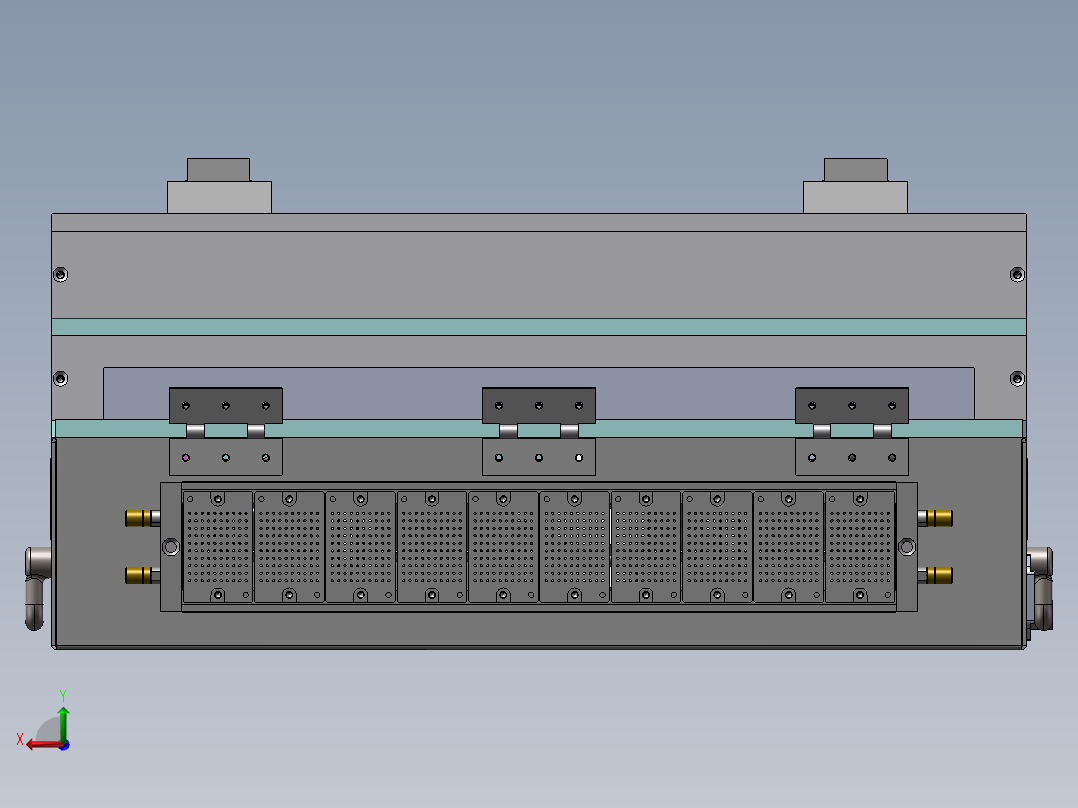
Task: Click the Y axis label text
Action: [64, 695]
